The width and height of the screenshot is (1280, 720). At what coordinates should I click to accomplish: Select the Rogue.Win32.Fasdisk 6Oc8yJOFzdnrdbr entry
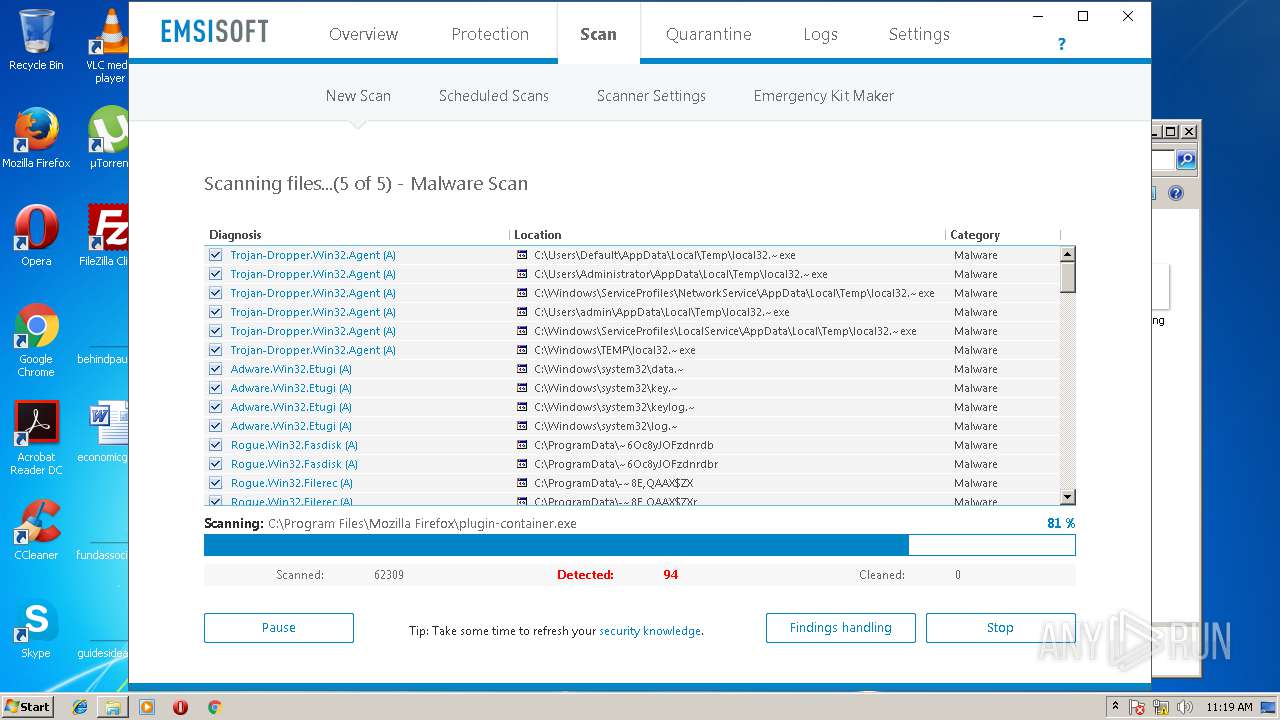[x=632, y=464]
